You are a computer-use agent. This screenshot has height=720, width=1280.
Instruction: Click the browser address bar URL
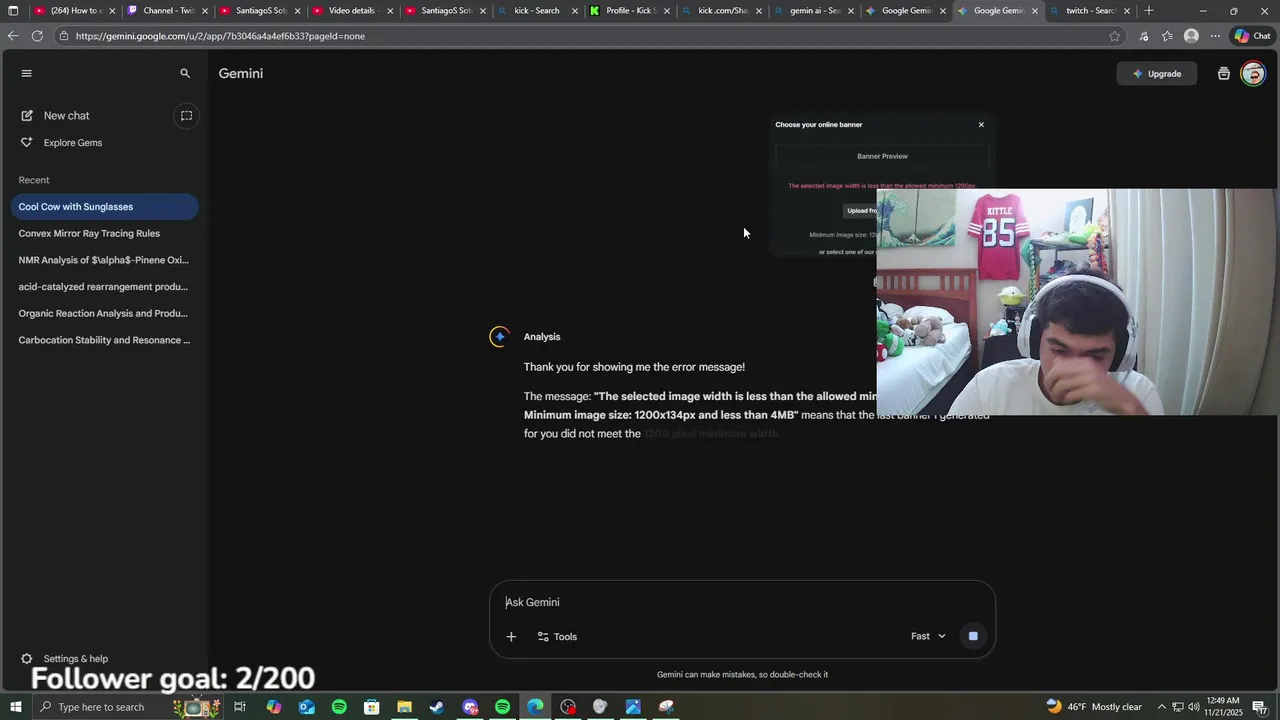point(220,36)
